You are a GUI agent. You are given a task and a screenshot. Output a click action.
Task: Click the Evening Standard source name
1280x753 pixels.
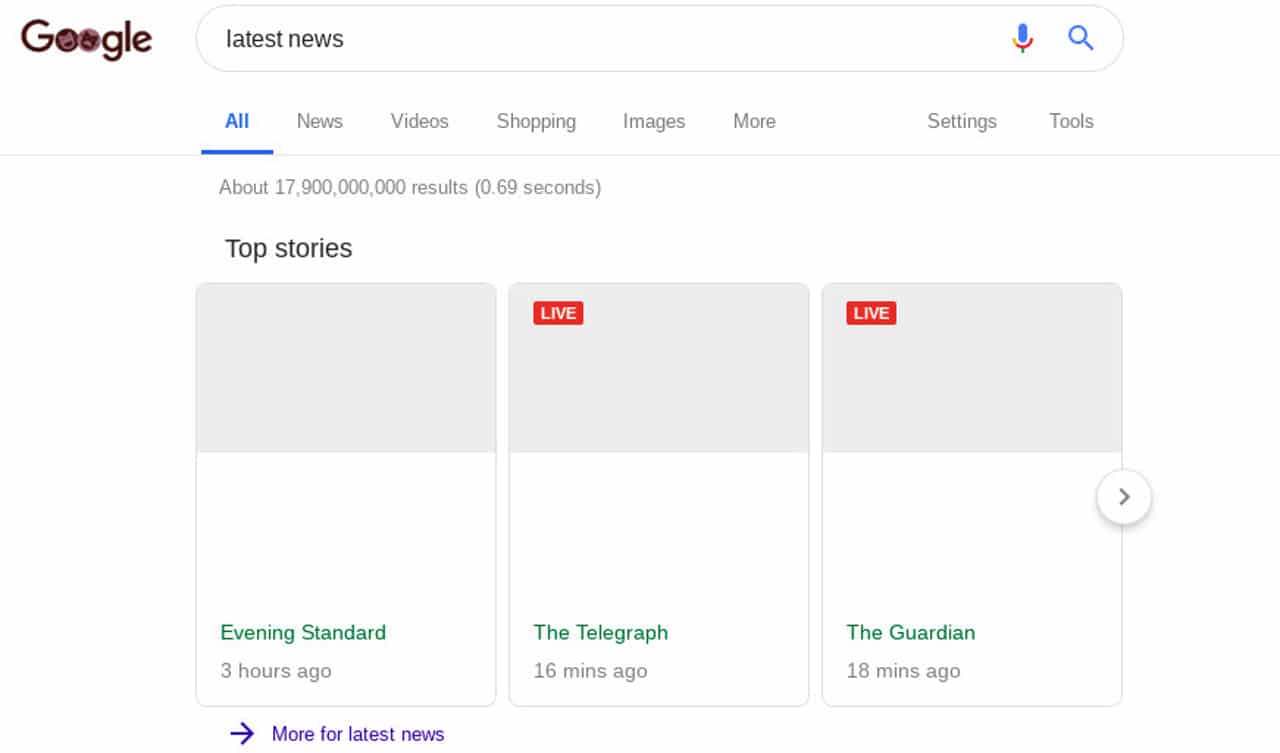pos(303,632)
